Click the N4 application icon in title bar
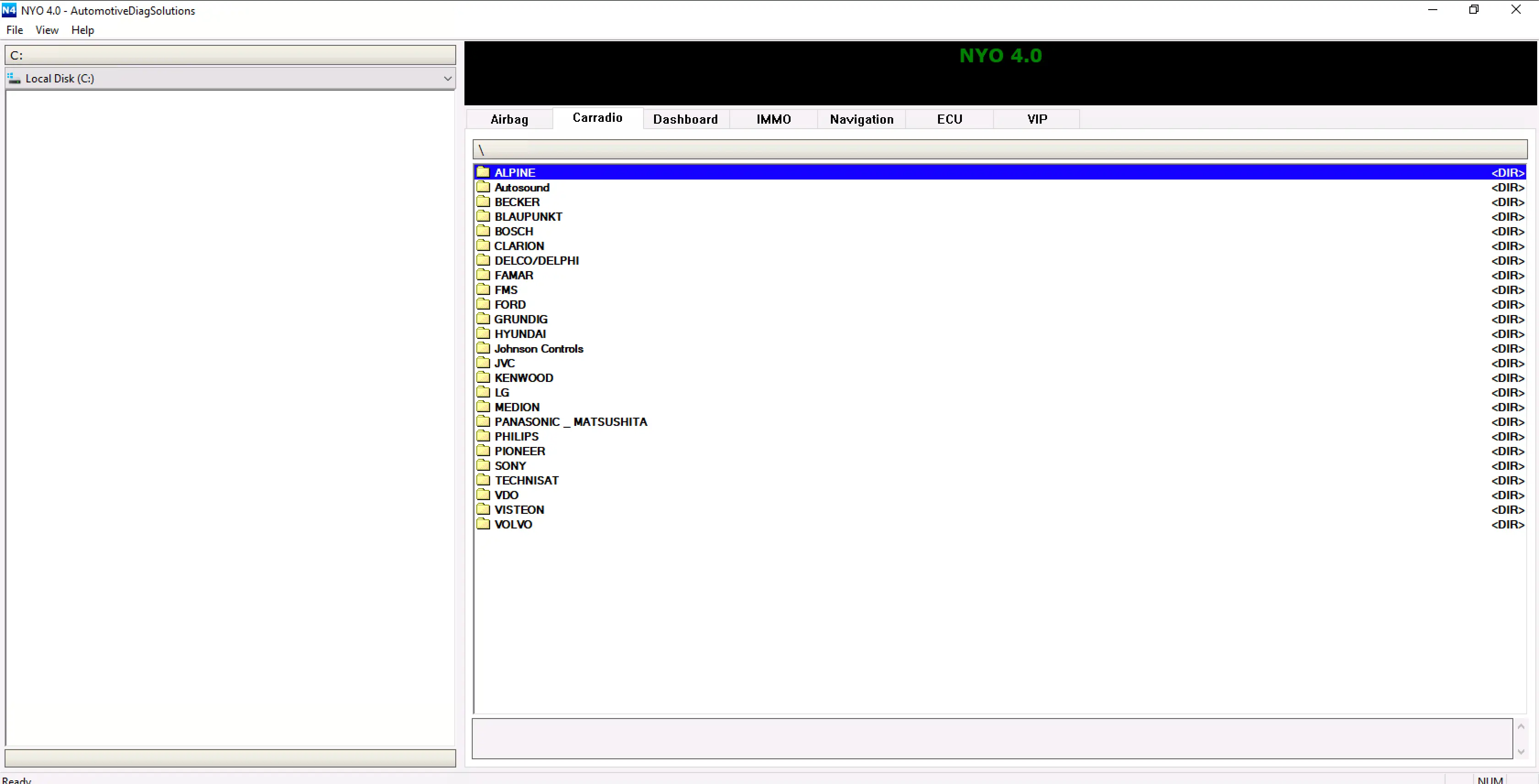Screen dimensions: 1539x784 point(9,10)
